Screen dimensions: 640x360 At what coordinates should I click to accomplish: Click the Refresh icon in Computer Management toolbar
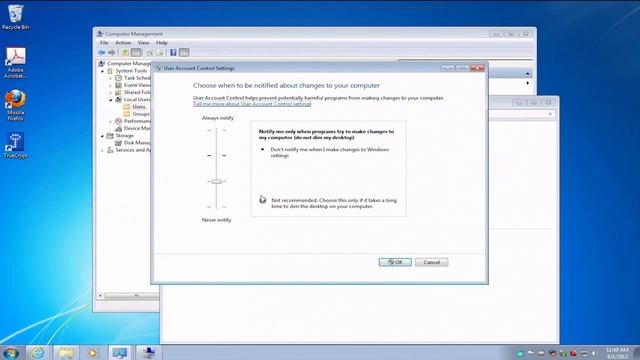(x=149, y=53)
